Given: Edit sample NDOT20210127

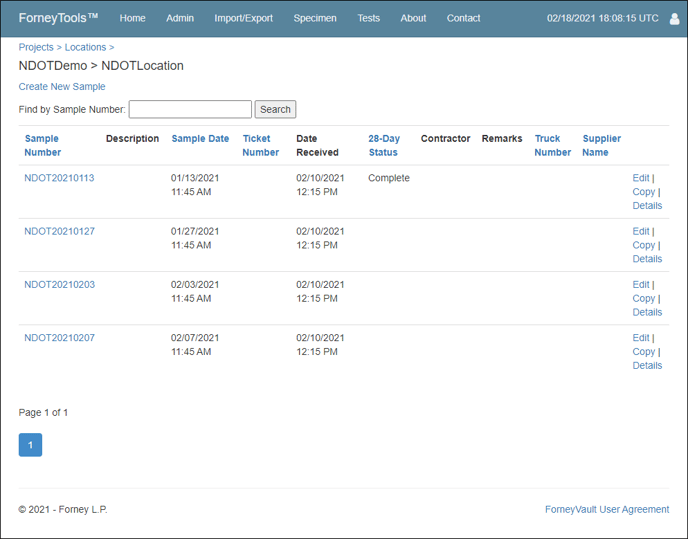Looking at the screenshot, I should point(641,231).
